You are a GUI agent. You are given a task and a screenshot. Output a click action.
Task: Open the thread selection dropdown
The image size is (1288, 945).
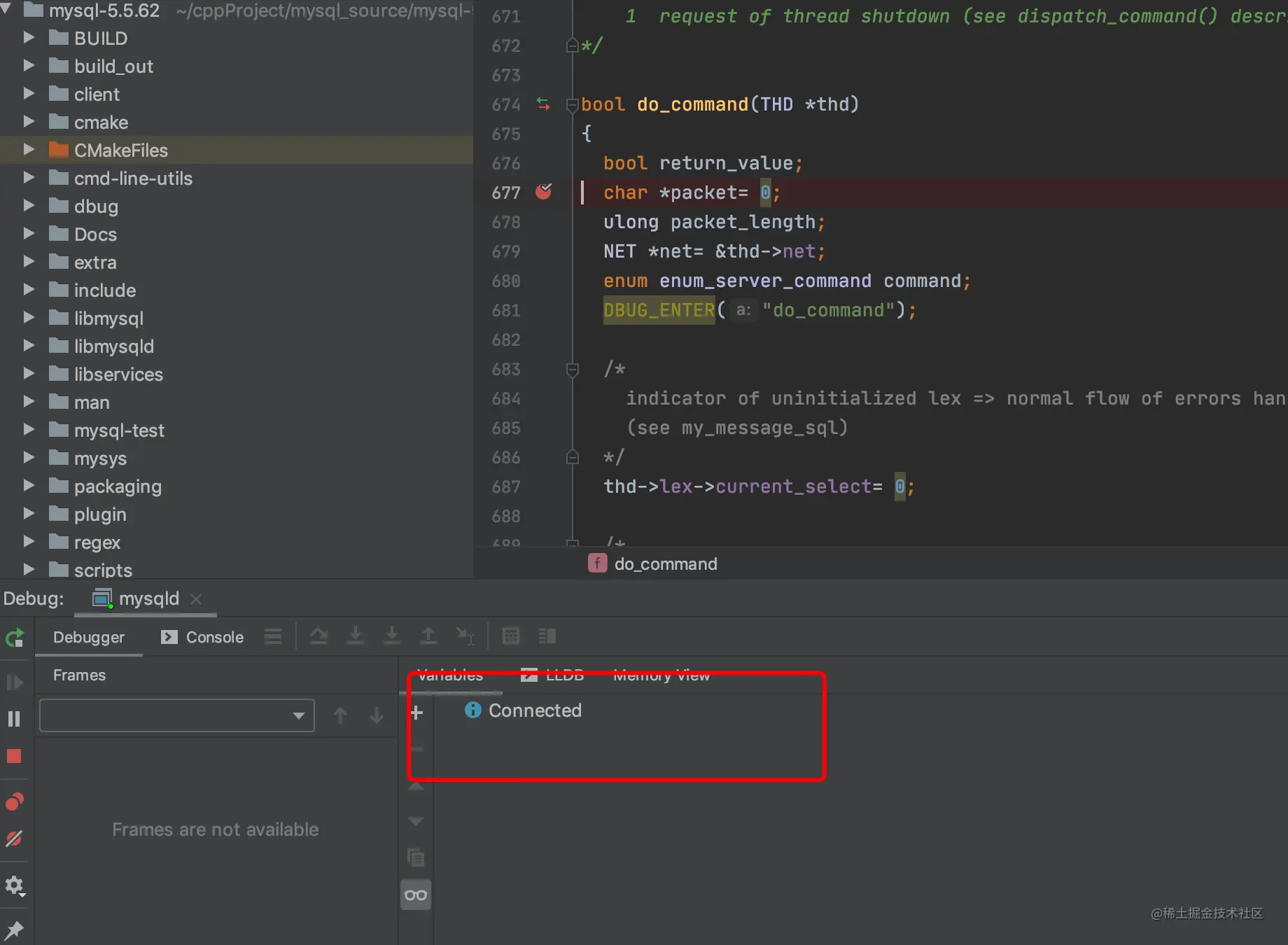click(177, 715)
